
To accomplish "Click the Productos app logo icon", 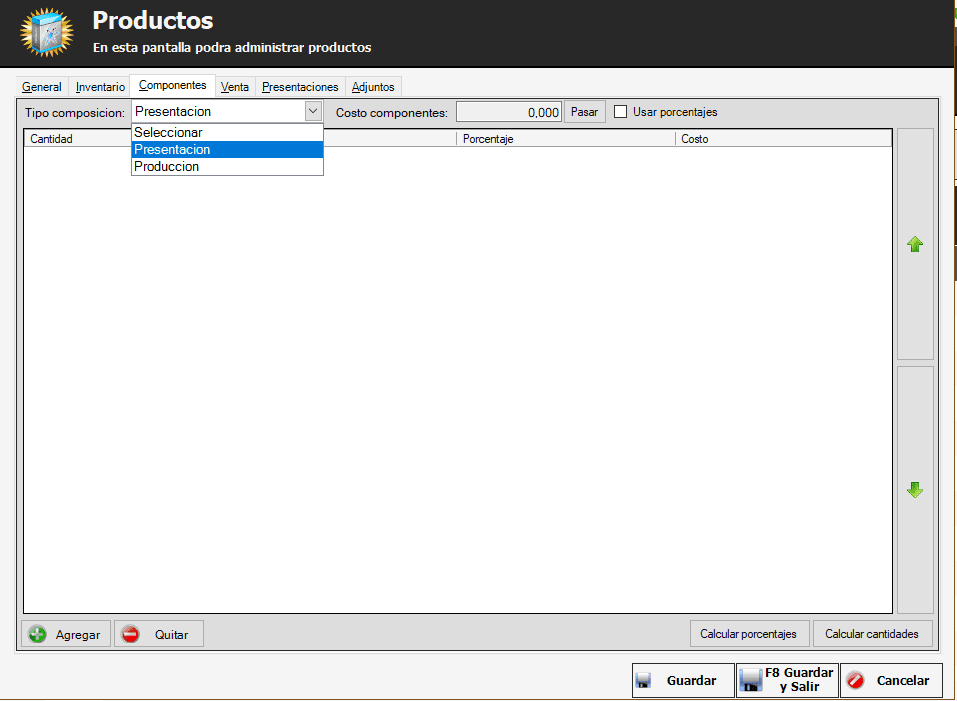I will point(46,33).
